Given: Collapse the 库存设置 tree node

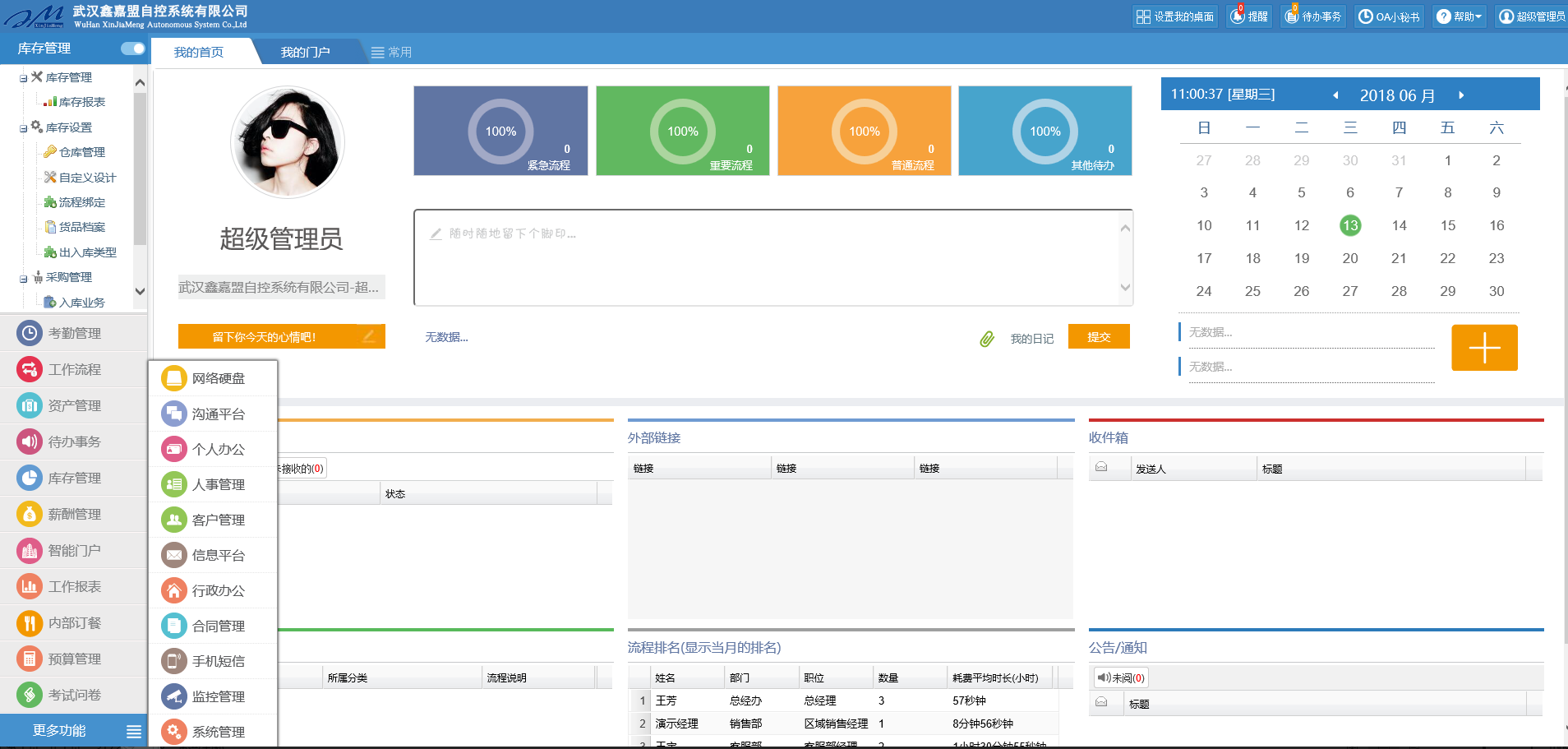Looking at the screenshot, I should (x=24, y=128).
